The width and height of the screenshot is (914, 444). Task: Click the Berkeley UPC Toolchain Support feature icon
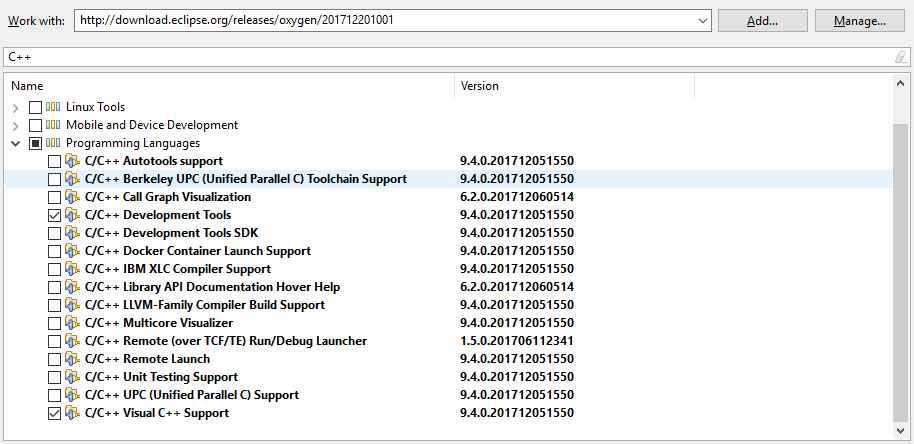pyautogui.click(x=72, y=179)
